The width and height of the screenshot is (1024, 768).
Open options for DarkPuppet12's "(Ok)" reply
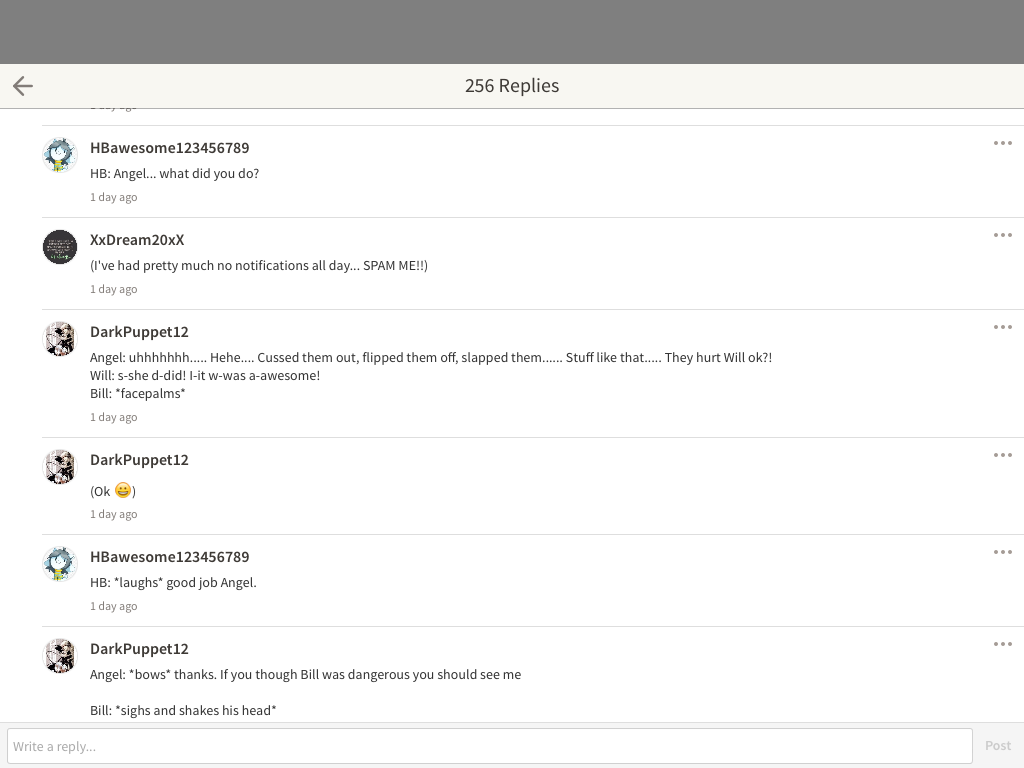[1002, 455]
